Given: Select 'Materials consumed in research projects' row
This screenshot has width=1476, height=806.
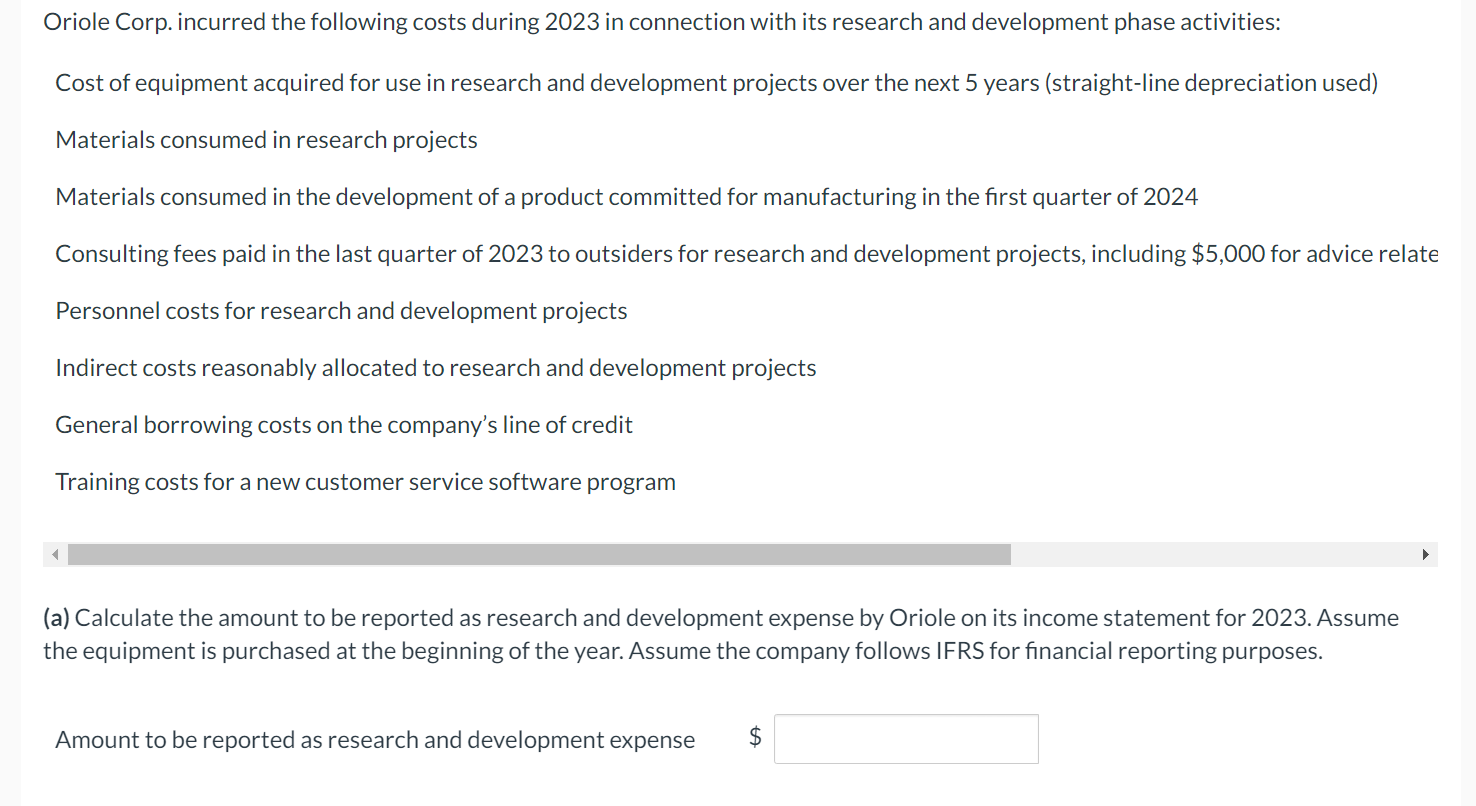Looking at the screenshot, I should pos(266,140).
